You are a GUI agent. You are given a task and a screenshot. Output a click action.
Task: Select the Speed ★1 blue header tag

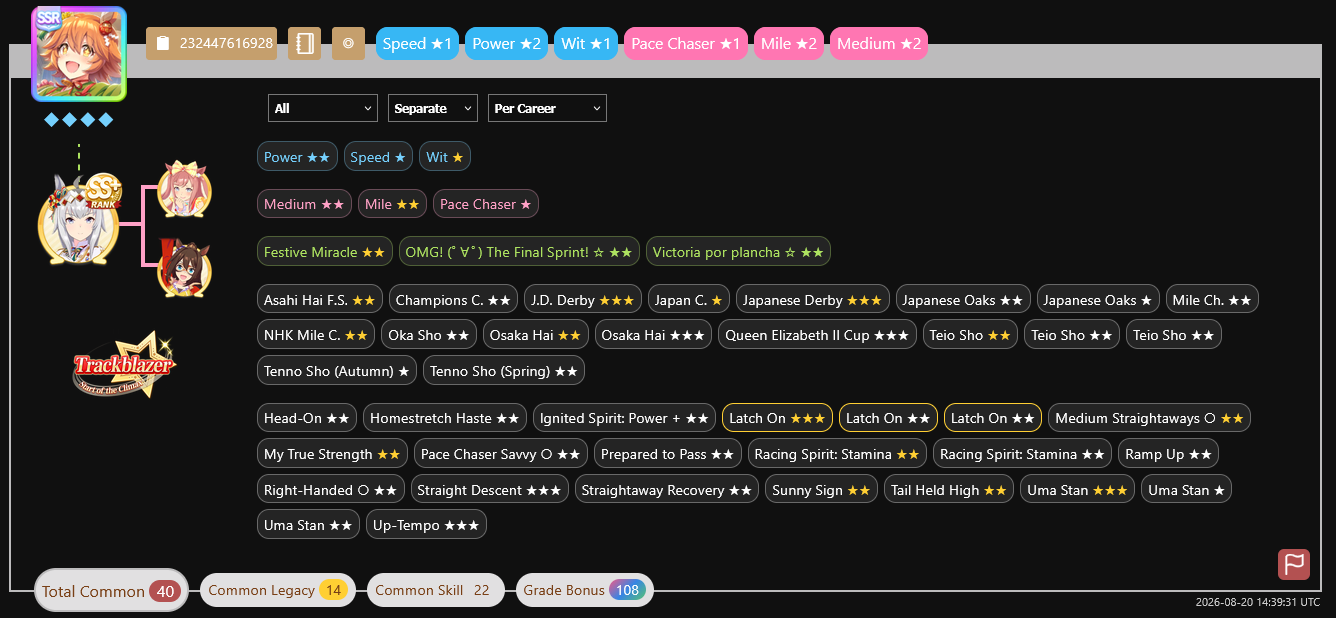point(418,43)
